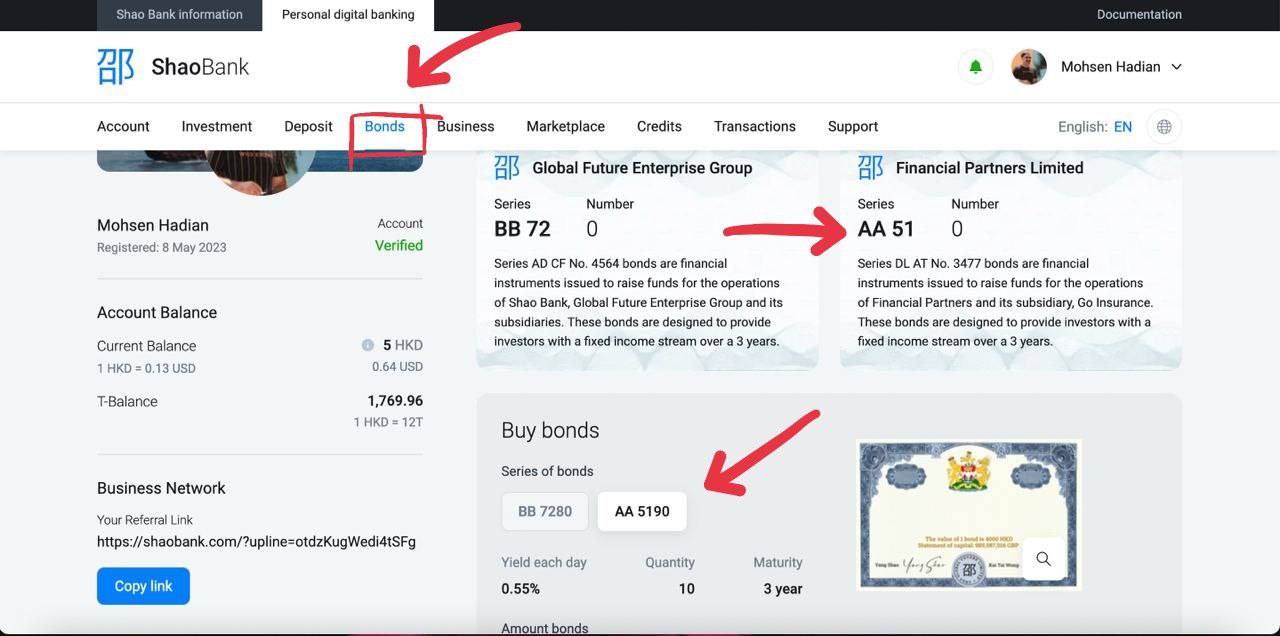The image size is (1280, 636).
Task: Open the Deposit menu item
Action: pyautogui.click(x=308, y=127)
